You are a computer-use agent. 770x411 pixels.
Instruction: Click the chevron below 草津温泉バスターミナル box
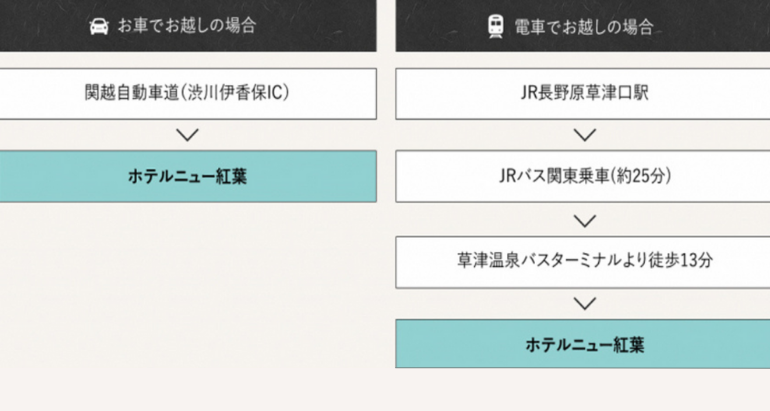[585, 303]
